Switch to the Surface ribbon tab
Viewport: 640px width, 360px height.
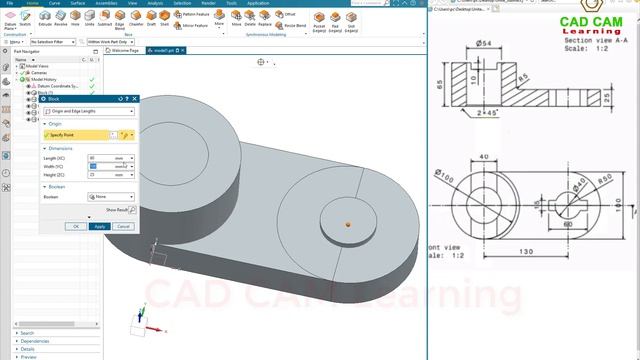tap(78, 3)
